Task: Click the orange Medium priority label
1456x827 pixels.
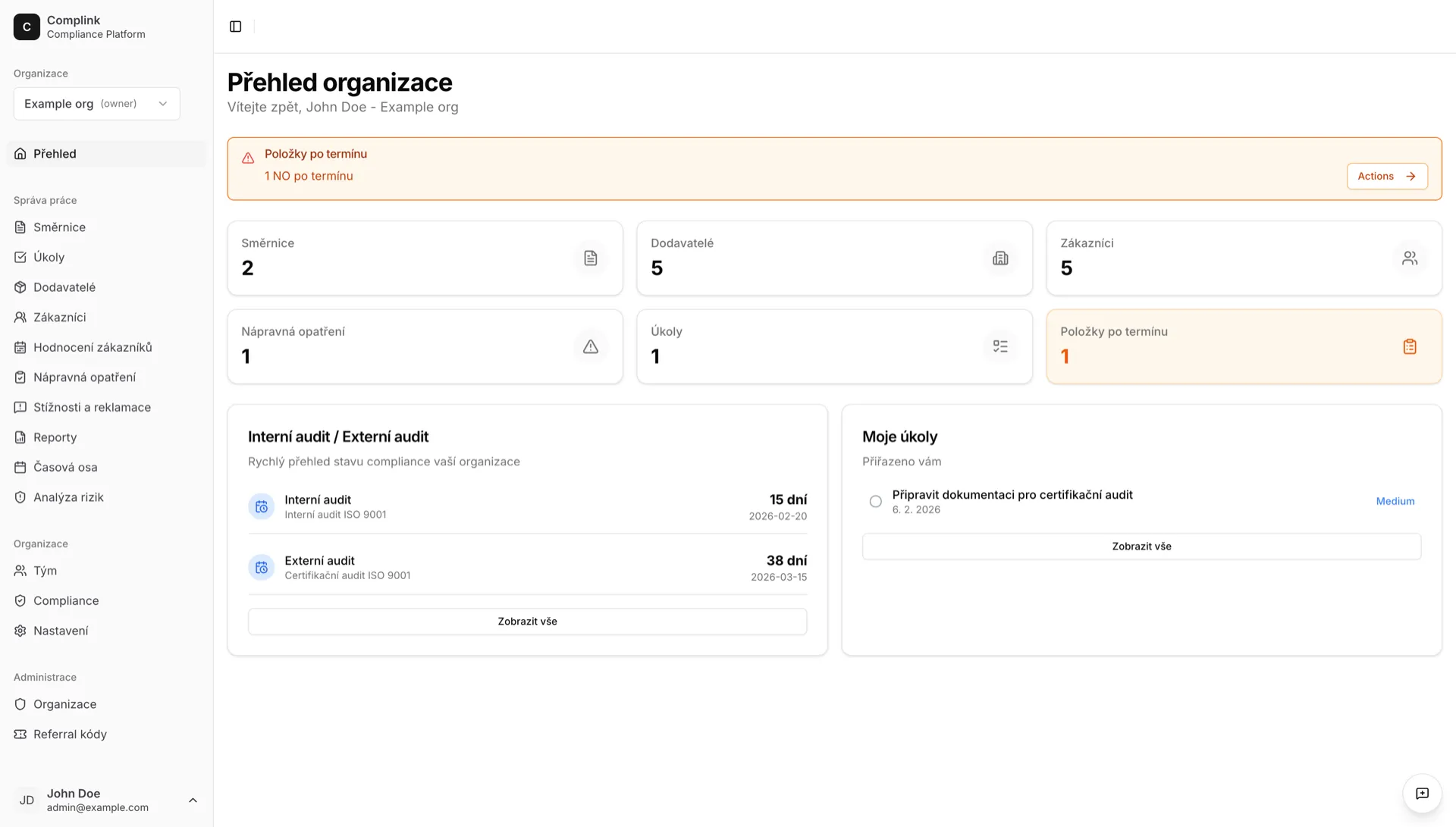Action: [x=1395, y=501]
